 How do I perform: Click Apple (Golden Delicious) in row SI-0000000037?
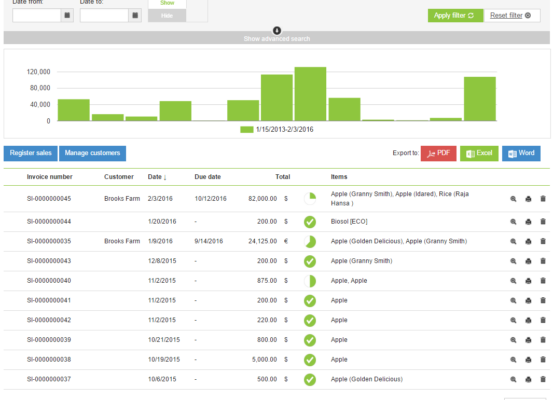tap(367, 380)
